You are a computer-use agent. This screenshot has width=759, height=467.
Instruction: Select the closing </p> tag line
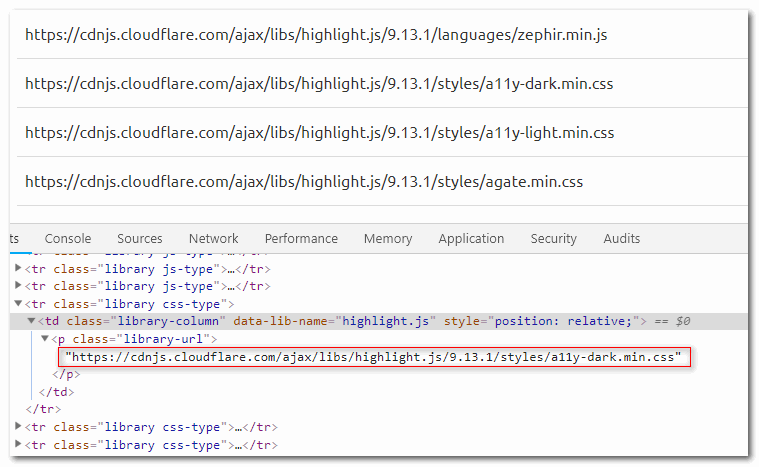(66, 375)
